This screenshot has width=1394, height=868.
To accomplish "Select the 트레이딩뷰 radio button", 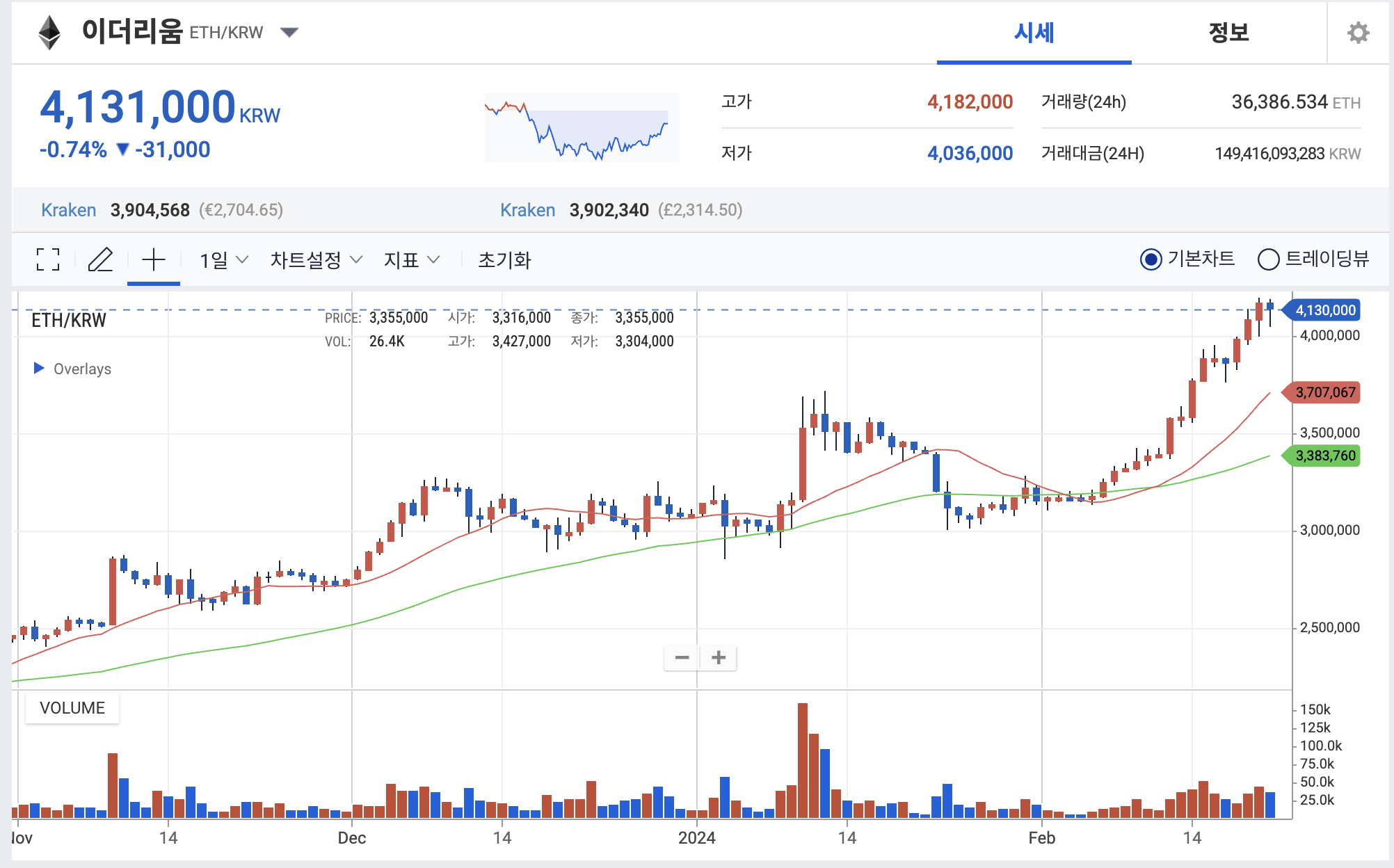I will click(1268, 259).
